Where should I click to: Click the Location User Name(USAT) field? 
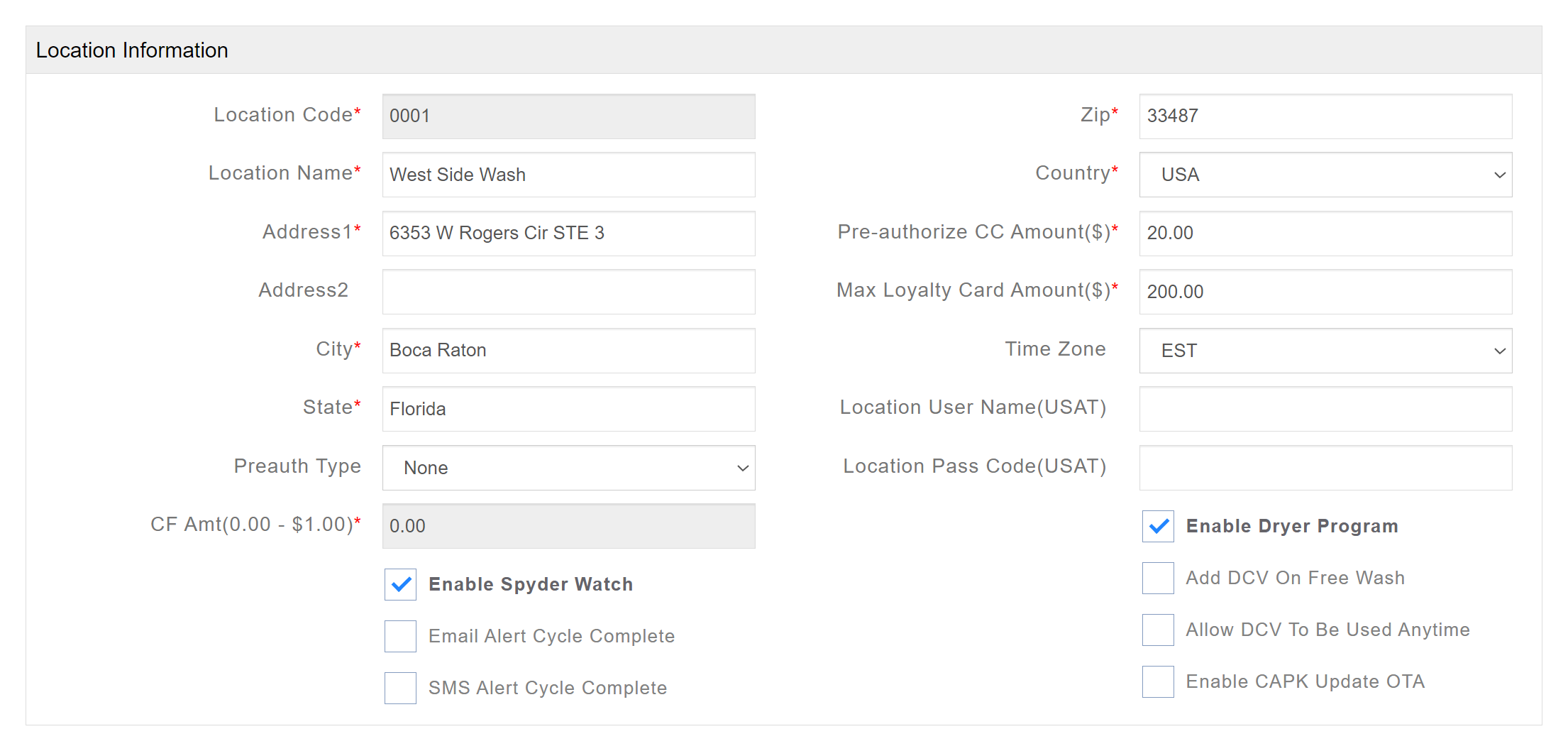1325,409
